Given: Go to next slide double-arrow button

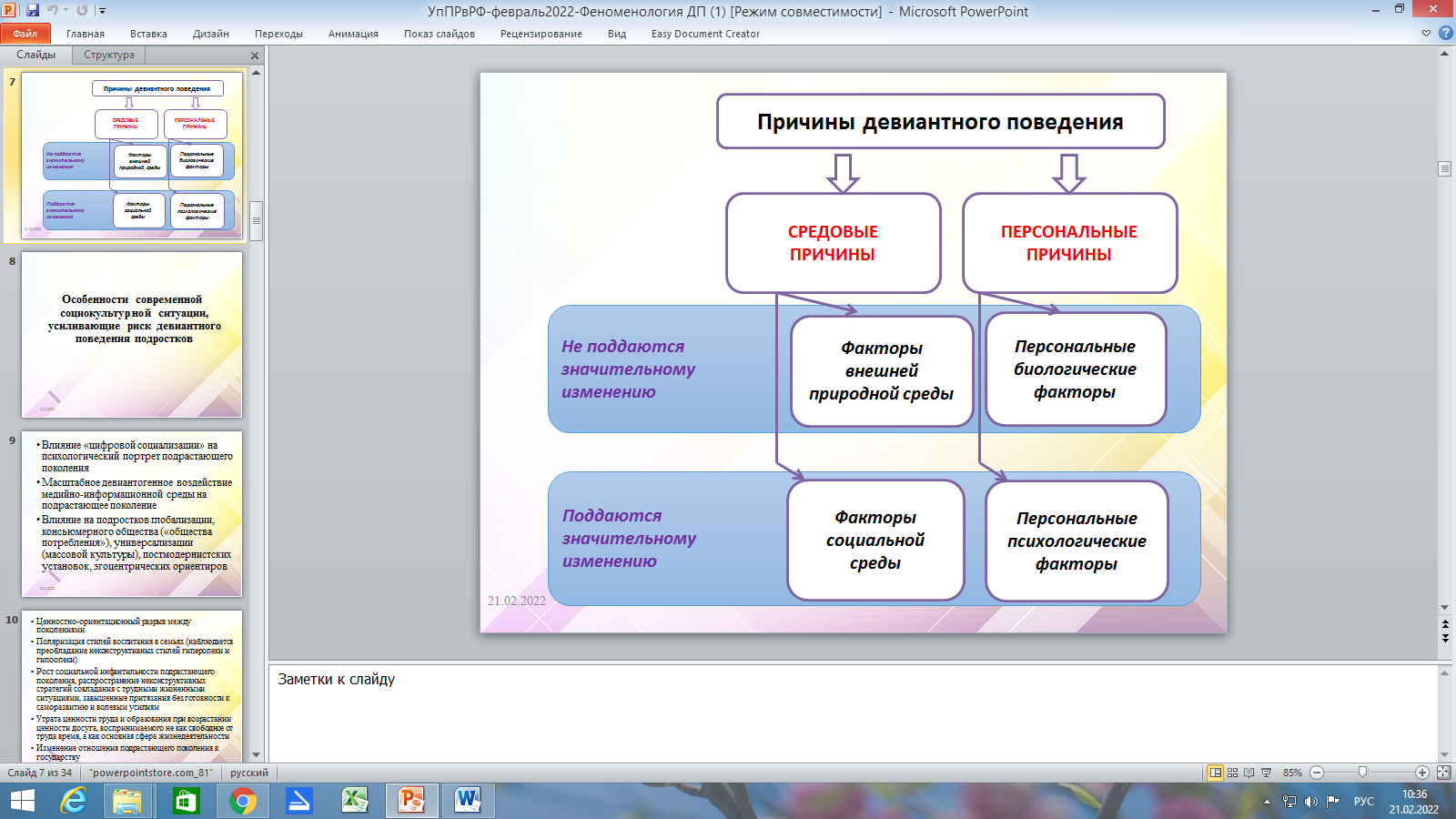Looking at the screenshot, I should pyautogui.click(x=1444, y=638).
